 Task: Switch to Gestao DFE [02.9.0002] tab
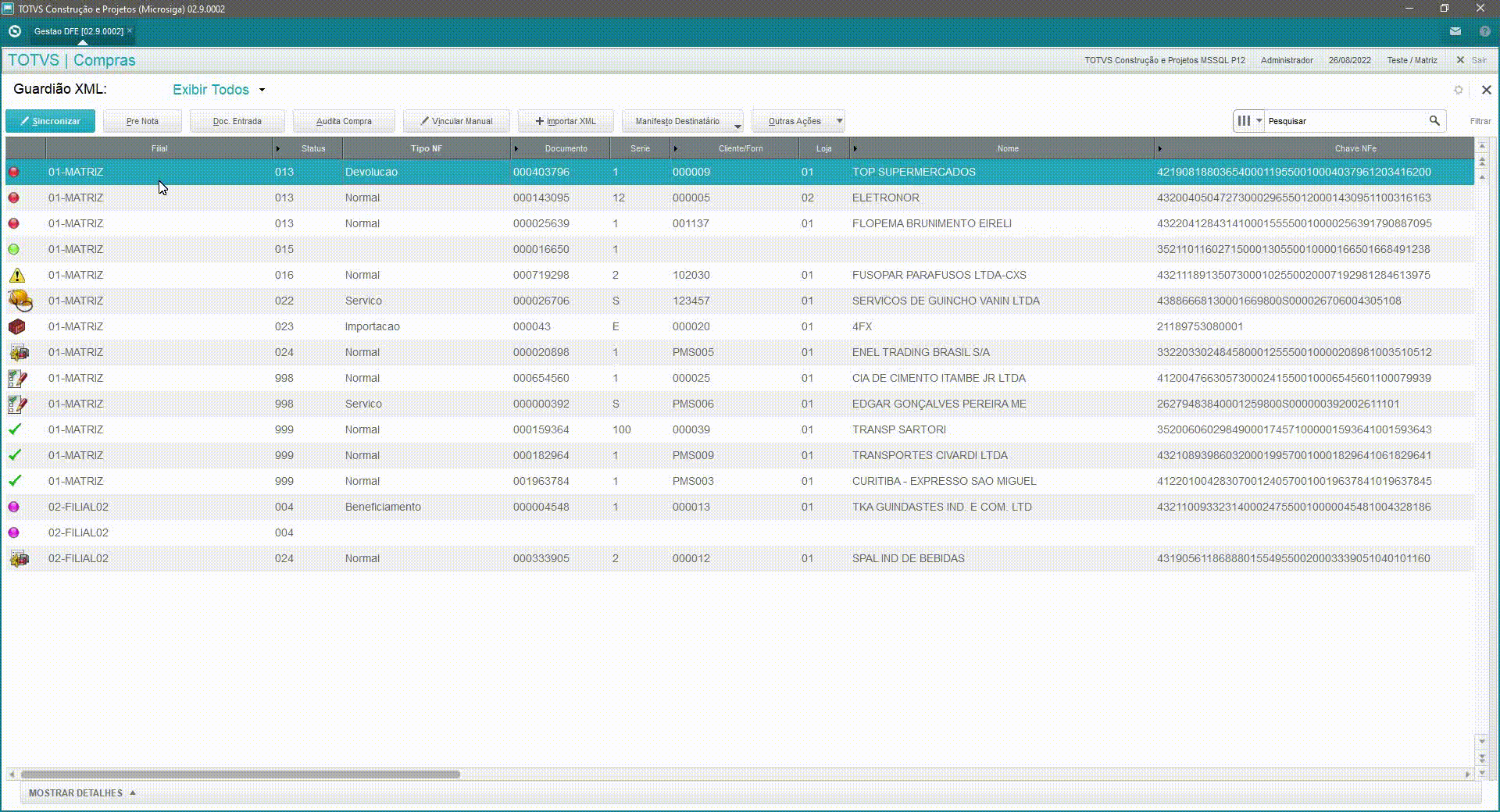[x=78, y=31]
